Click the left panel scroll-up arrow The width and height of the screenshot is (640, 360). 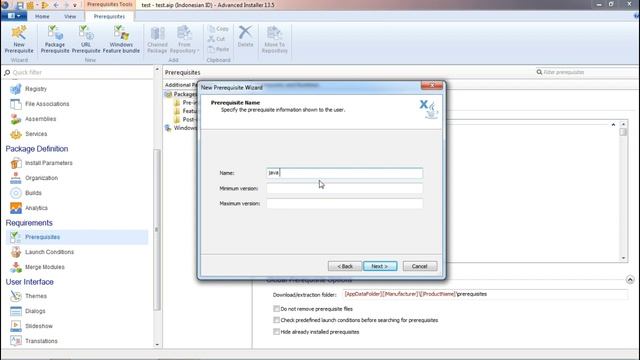click(x=157, y=69)
